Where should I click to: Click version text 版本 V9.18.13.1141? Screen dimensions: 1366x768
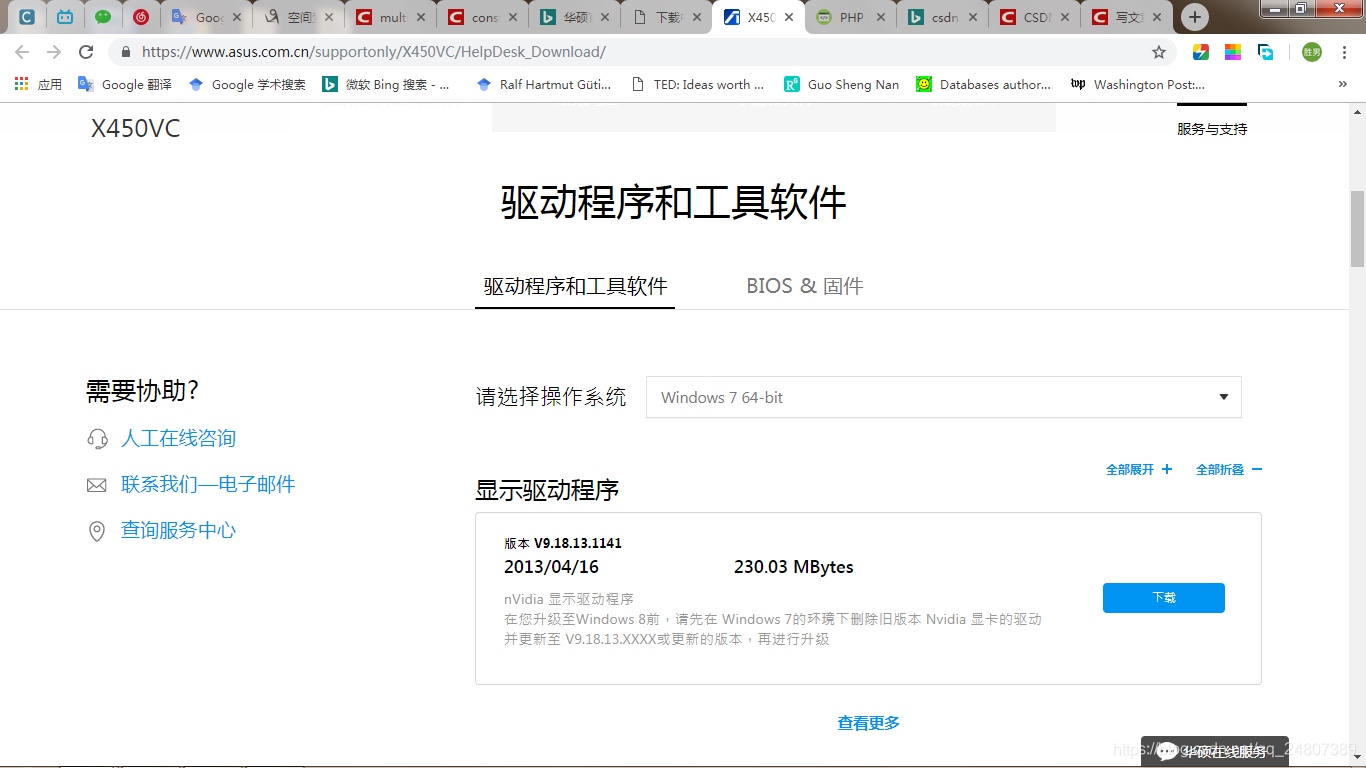pyautogui.click(x=563, y=543)
